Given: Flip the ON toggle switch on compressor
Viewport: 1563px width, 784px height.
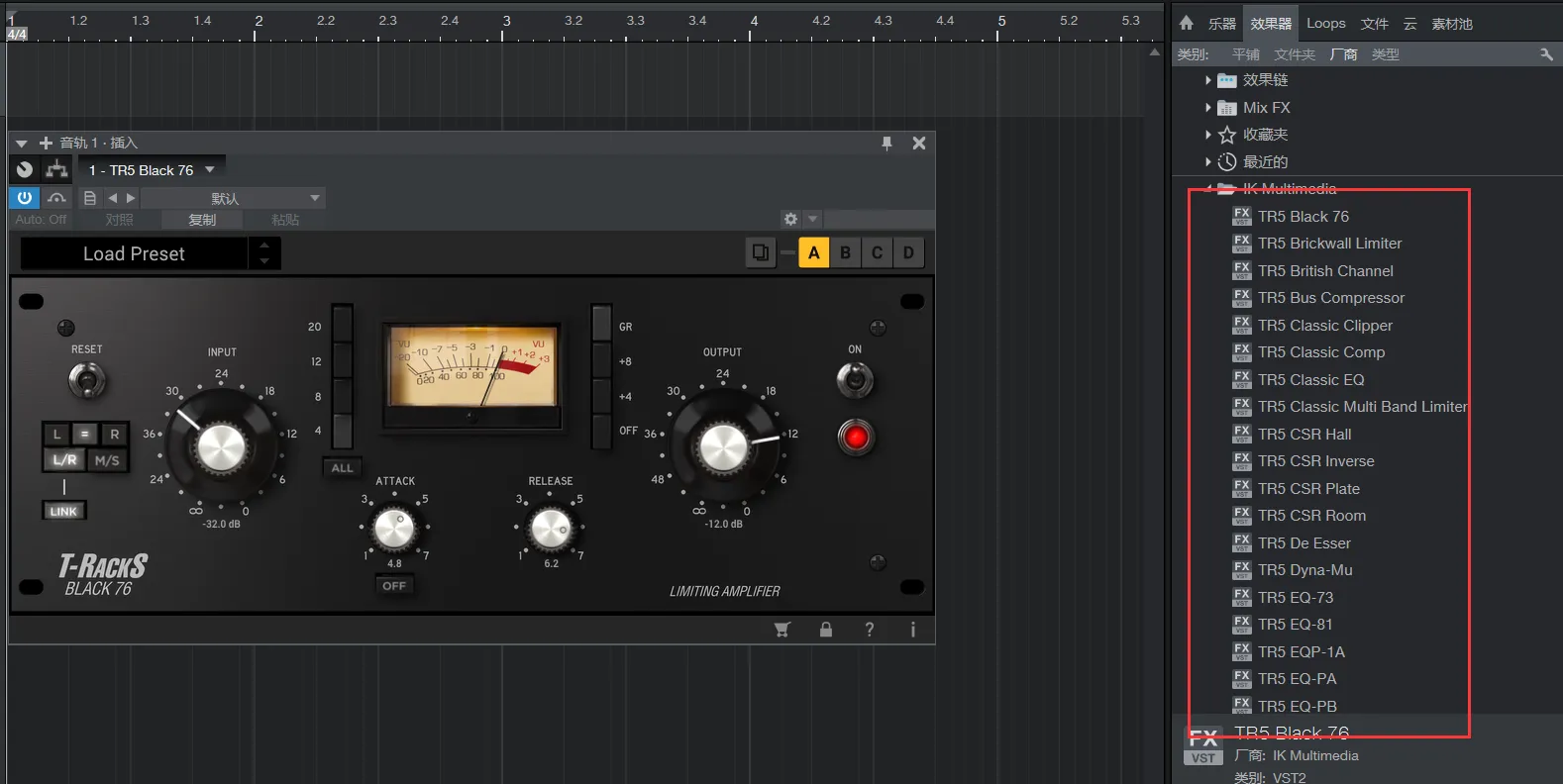Looking at the screenshot, I should click(855, 379).
